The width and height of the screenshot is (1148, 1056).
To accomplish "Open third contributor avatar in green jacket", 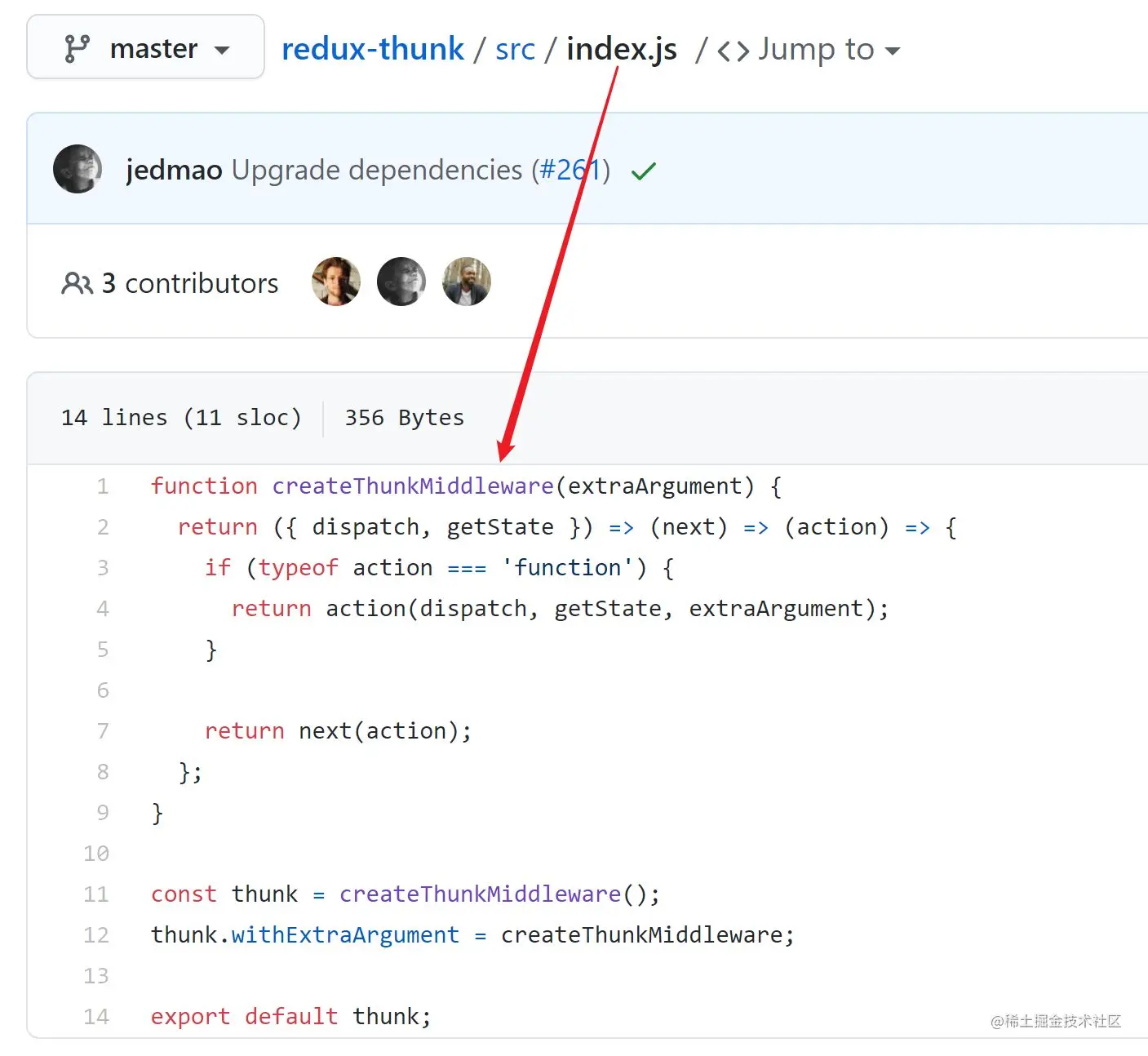I will click(x=467, y=282).
